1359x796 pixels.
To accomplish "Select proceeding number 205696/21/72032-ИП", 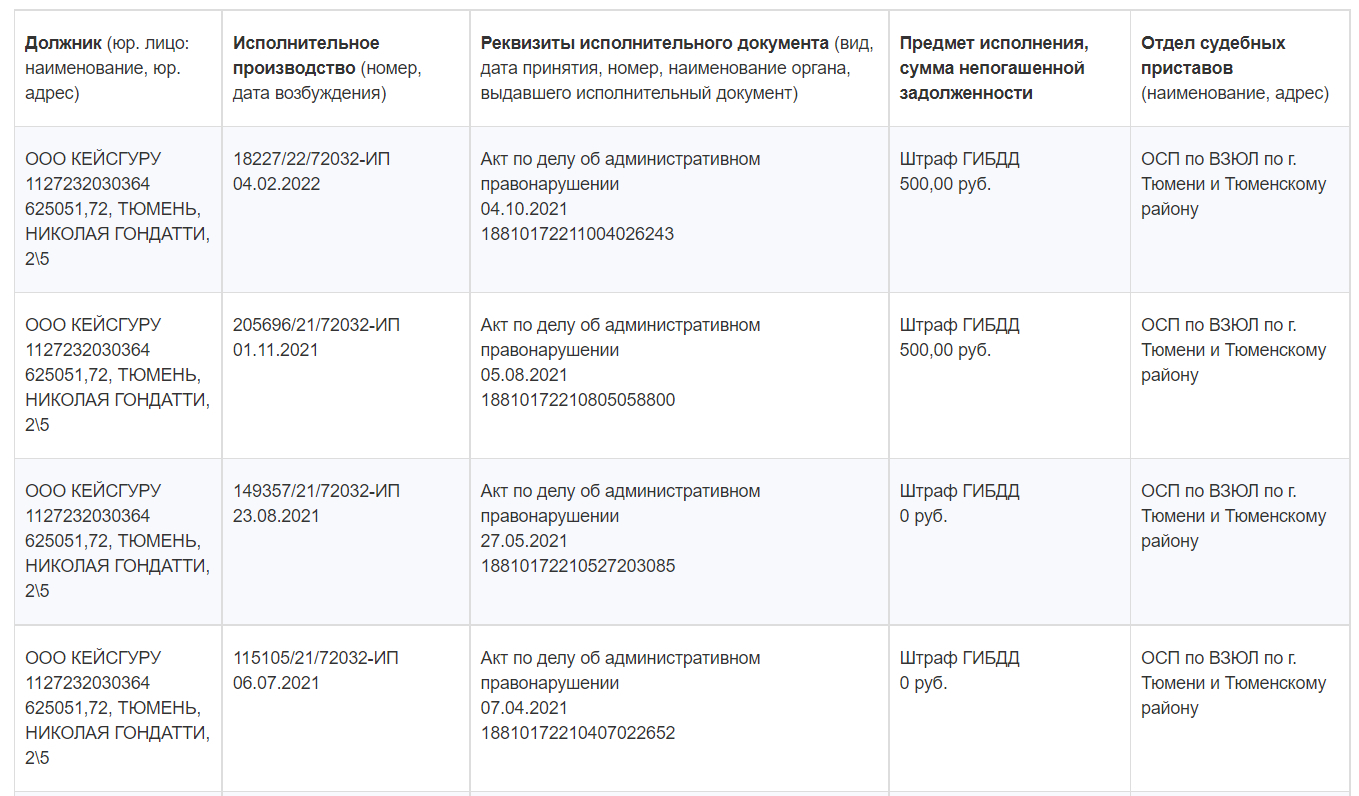I will [x=316, y=325].
